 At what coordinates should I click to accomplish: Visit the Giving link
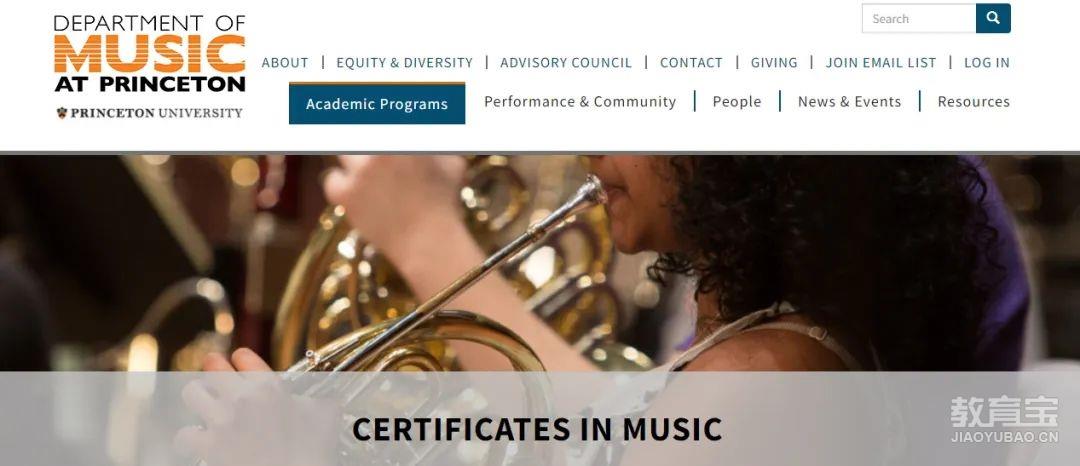click(x=773, y=63)
